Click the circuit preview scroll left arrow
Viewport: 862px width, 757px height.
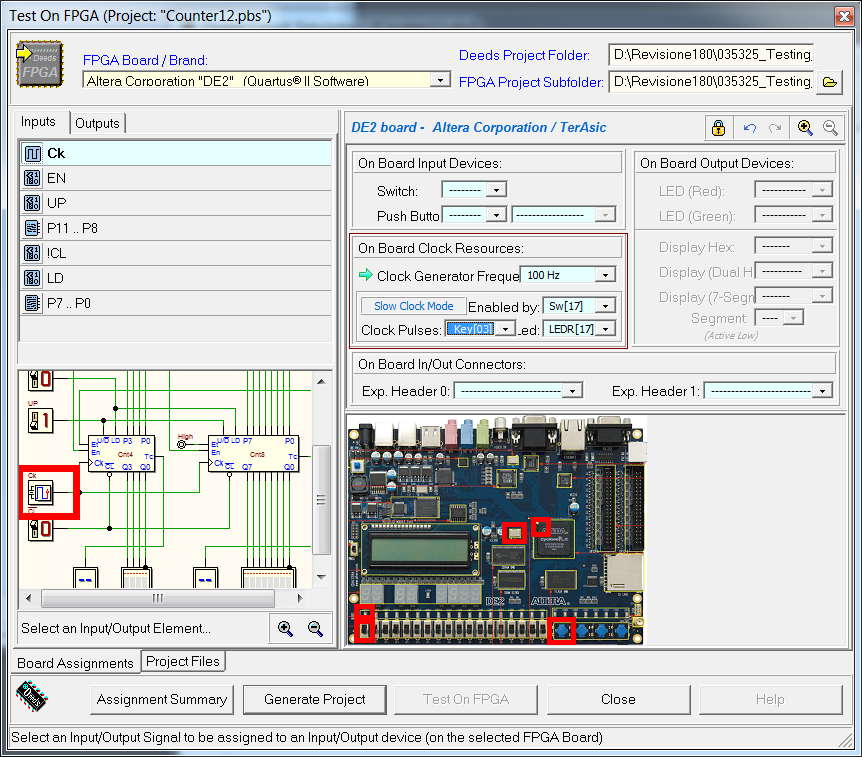point(29,598)
